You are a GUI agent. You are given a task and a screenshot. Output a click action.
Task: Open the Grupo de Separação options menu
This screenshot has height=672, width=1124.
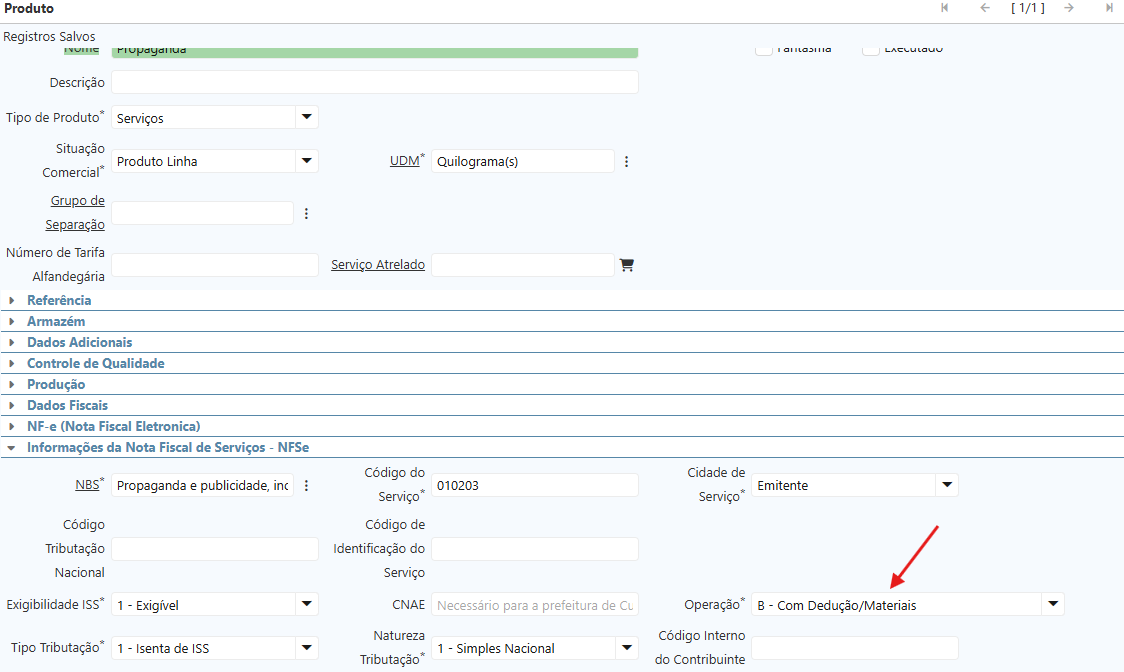(x=307, y=213)
